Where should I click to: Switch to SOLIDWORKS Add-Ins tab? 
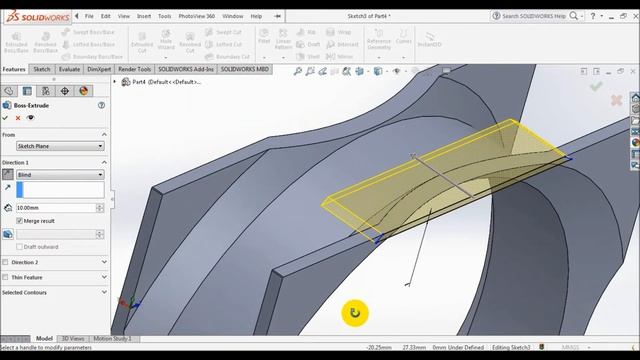click(x=186, y=69)
